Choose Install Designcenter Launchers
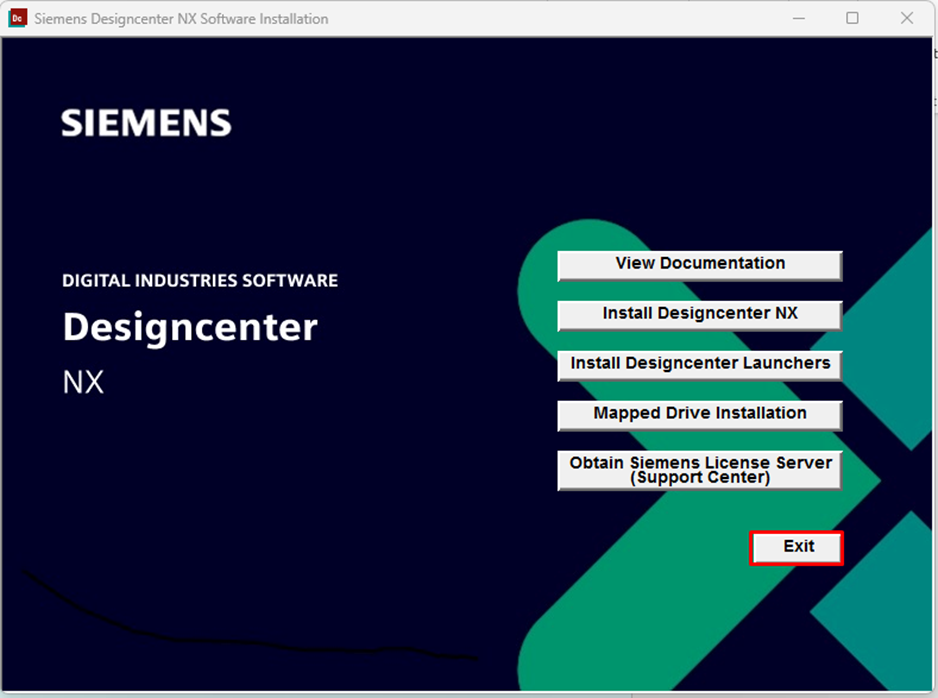The height and width of the screenshot is (698, 938). click(699, 364)
